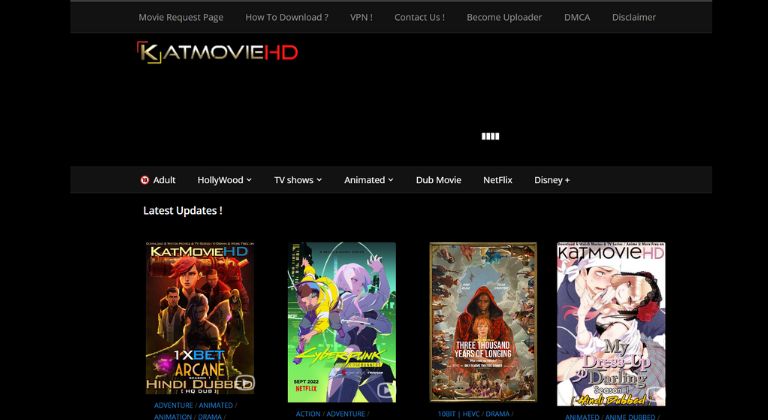Click the loading bars indicator in banner

coord(490,136)
